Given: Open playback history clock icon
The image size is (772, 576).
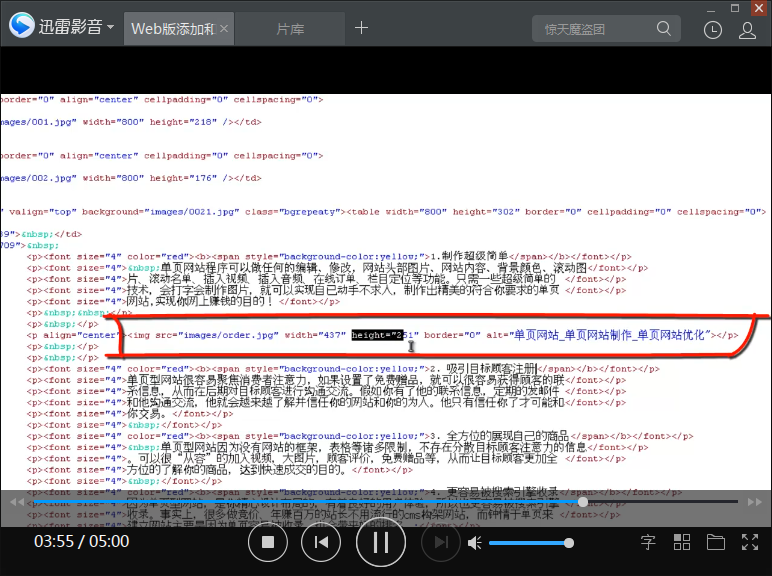Looking at the screenshot, I should click(x=712, y=30).
